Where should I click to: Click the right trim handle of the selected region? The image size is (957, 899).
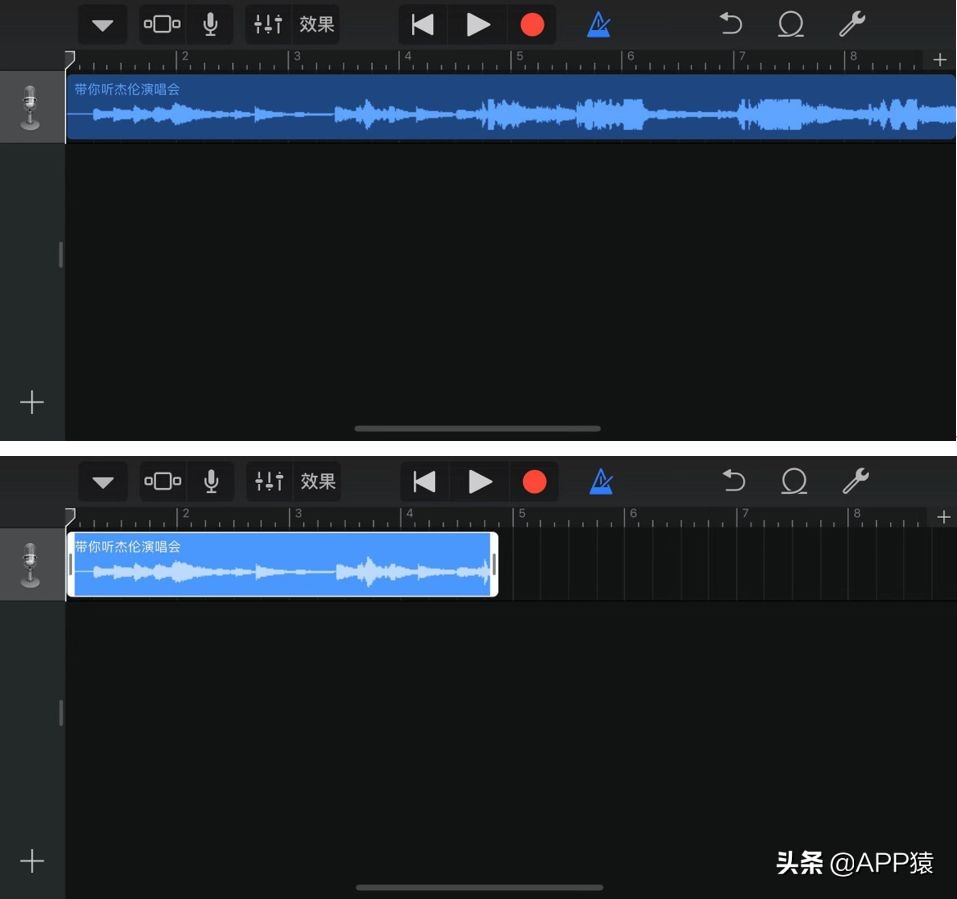[494, 565]
